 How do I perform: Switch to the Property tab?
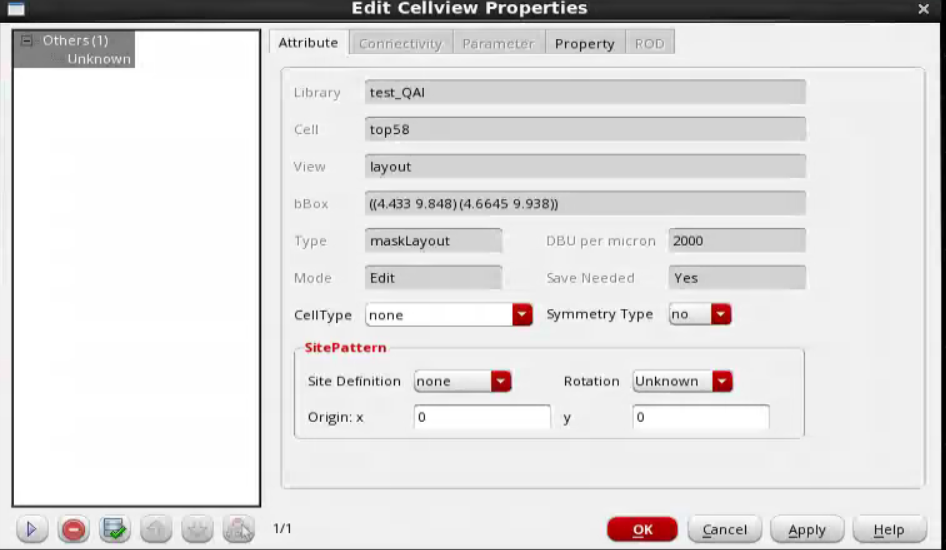(x=584, y=44)
